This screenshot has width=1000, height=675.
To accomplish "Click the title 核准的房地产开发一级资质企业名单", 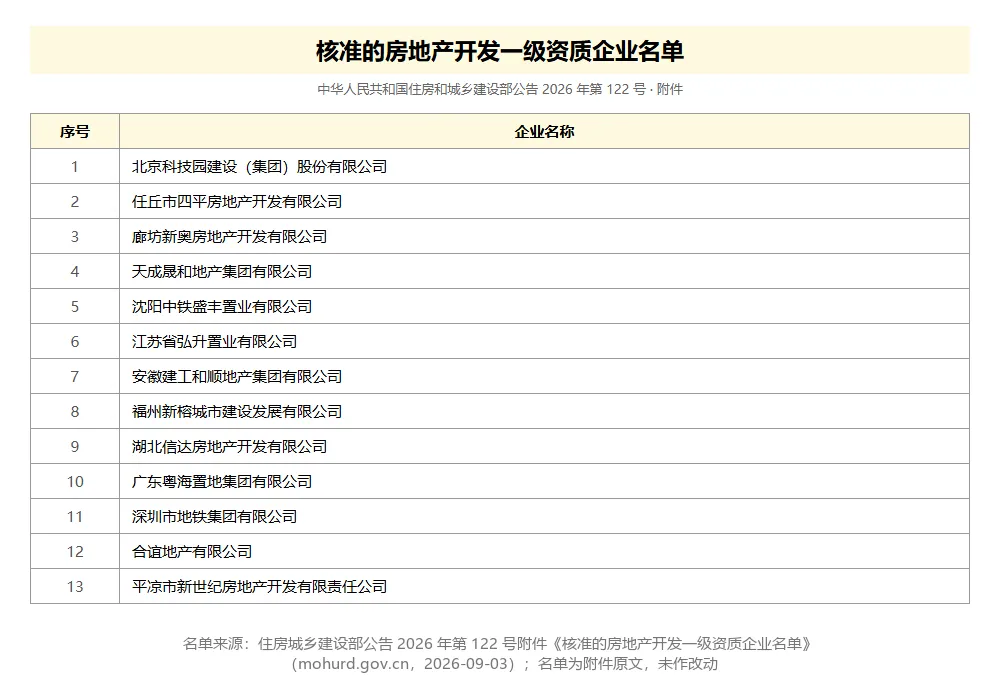I will click(499, 51).
